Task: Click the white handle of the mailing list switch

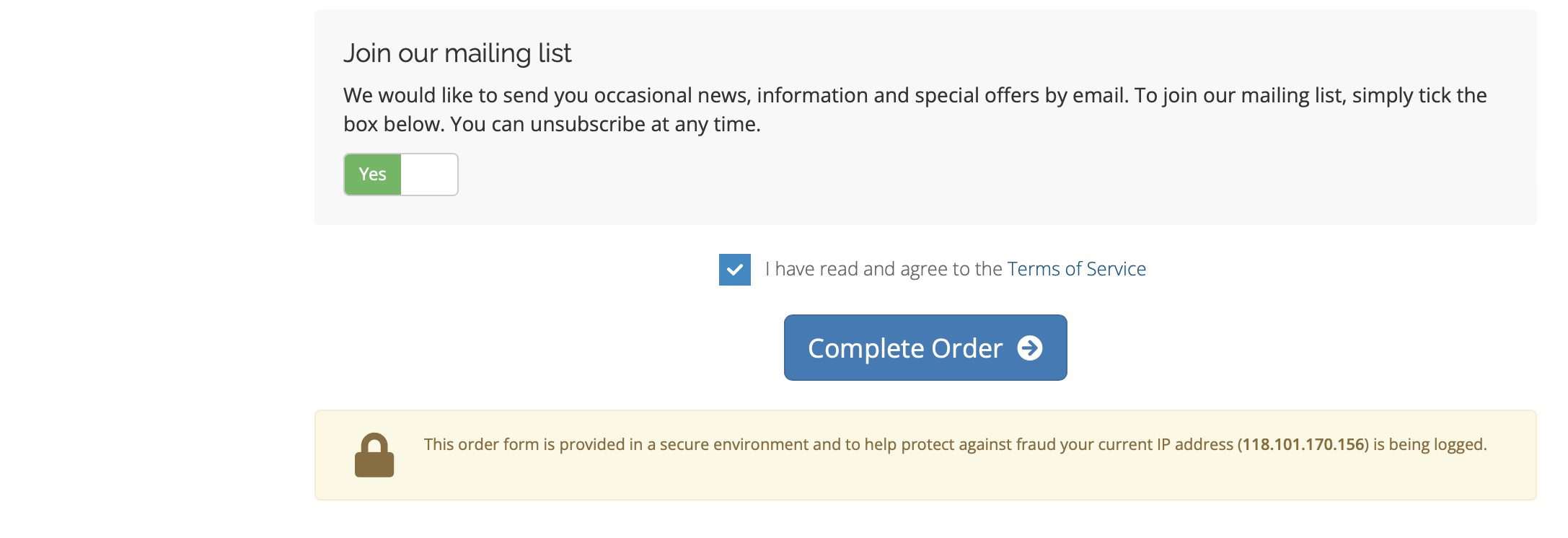Action: point(429,175)
